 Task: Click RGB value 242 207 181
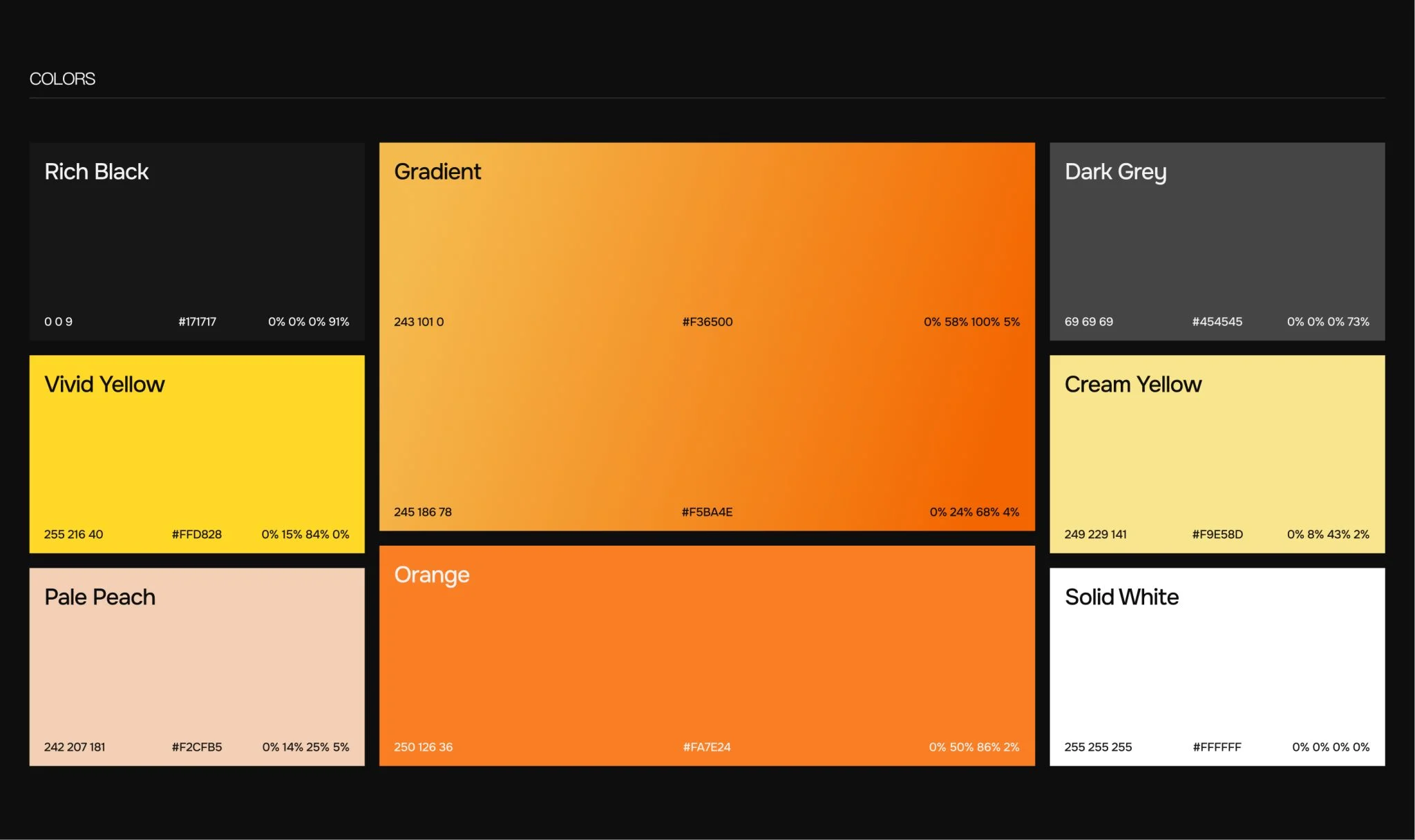click(75, 747)
